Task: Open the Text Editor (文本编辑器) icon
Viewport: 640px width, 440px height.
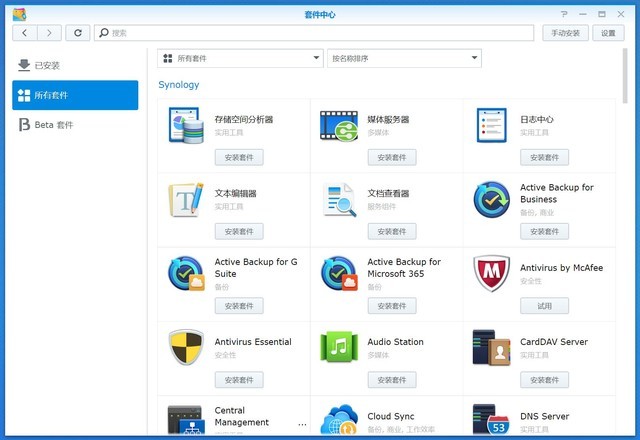Action: (186, 200)
